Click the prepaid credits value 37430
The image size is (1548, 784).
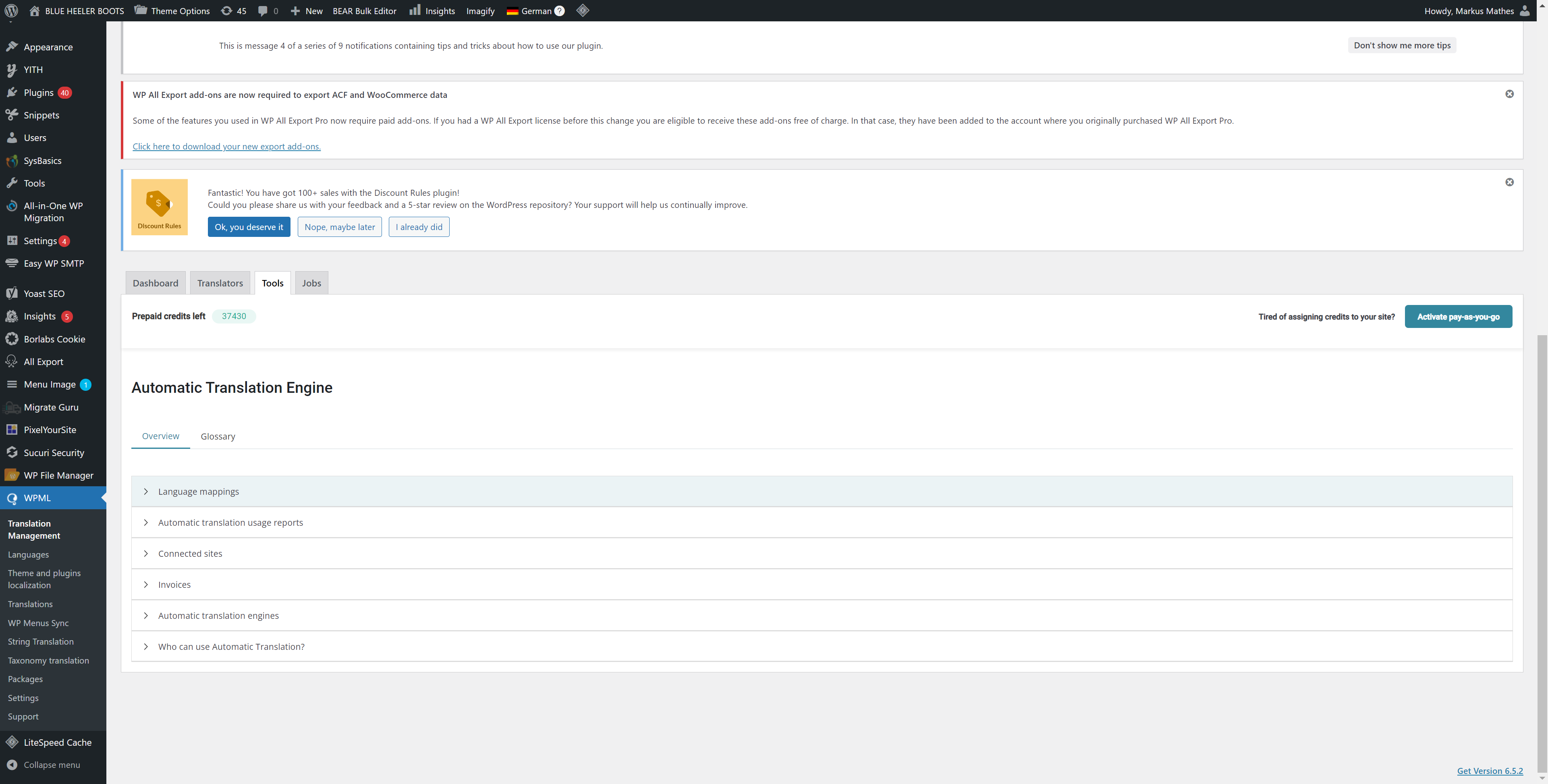234,316
